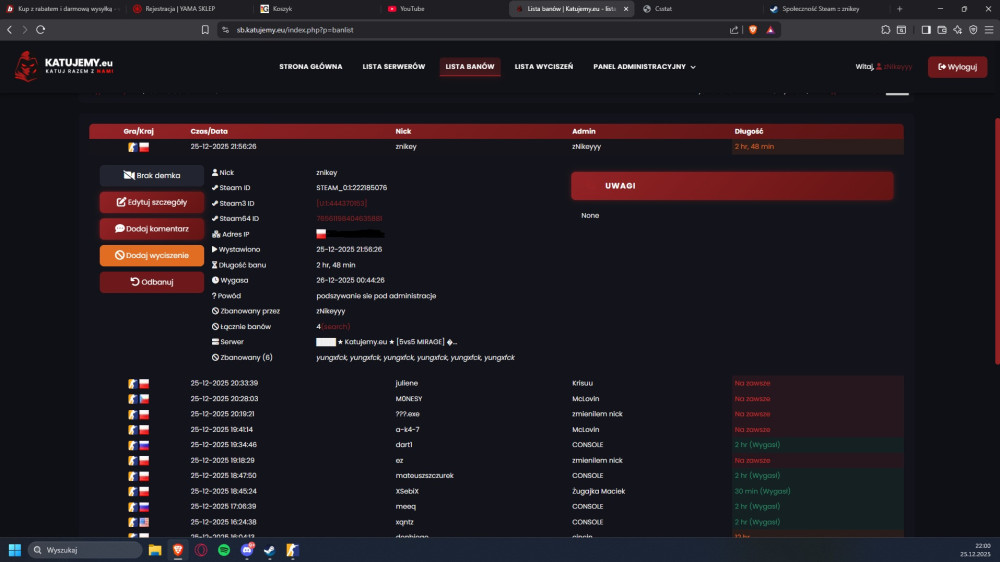Click Edytuj szczegóły button

coord(152,202)
